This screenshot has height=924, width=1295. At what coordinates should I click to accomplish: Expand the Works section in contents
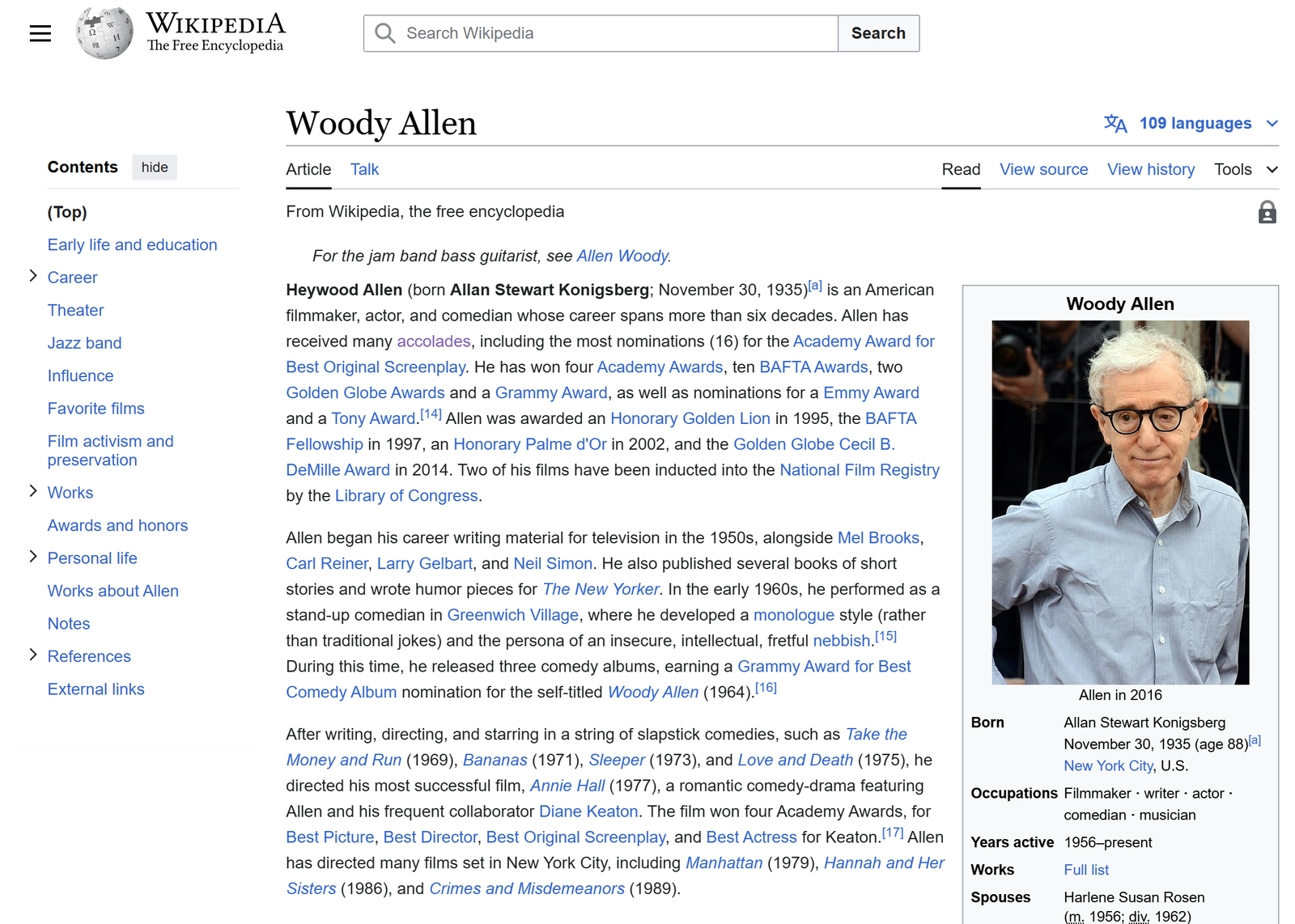click(33, 492)
